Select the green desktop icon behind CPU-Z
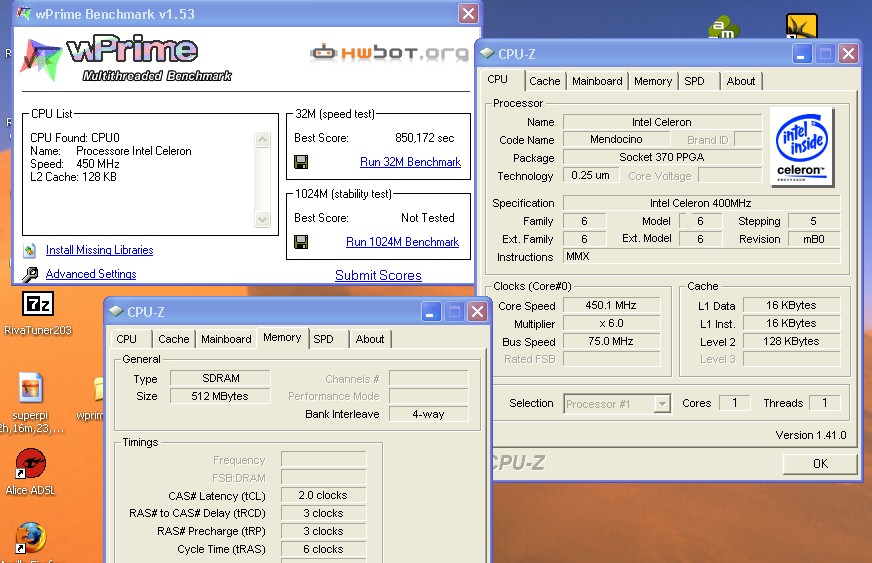 pos(724,28)
